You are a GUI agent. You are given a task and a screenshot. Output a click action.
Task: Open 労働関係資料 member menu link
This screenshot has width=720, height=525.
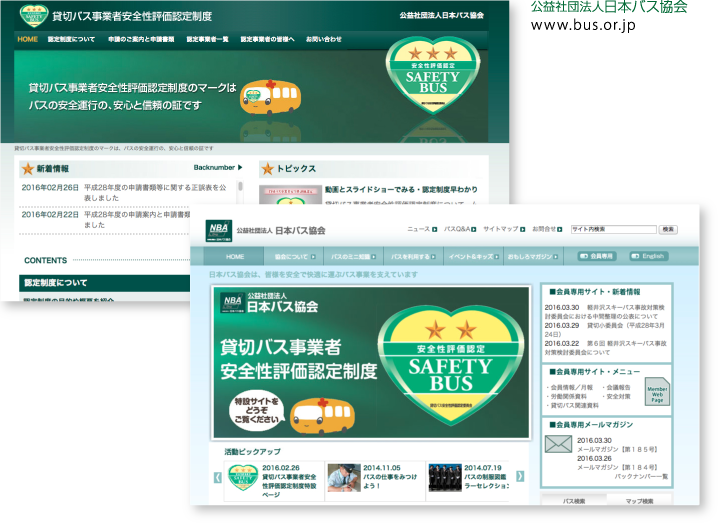(x=566, y=396)
